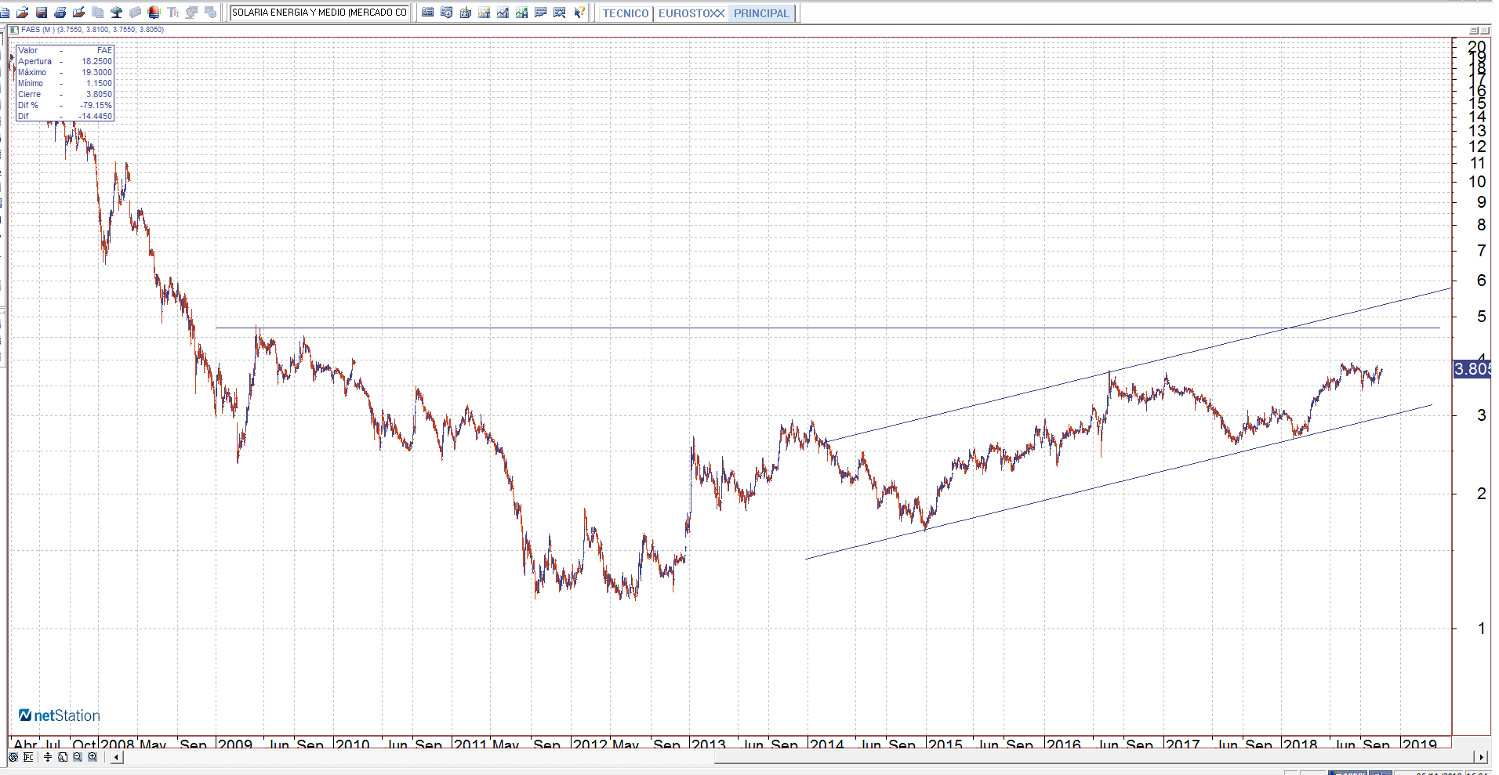Screen dimensions: 1499x775
Task: Click the help arrow question-mark icon
Action: (x=579, y=13)
